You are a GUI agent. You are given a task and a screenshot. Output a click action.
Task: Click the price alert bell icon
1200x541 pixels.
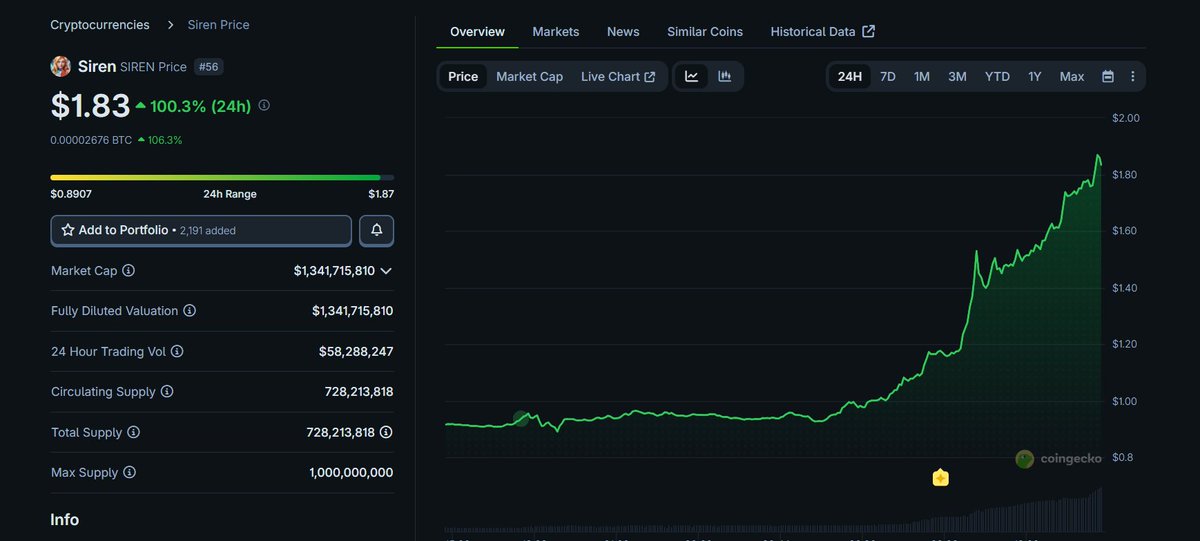coord(377,230)
